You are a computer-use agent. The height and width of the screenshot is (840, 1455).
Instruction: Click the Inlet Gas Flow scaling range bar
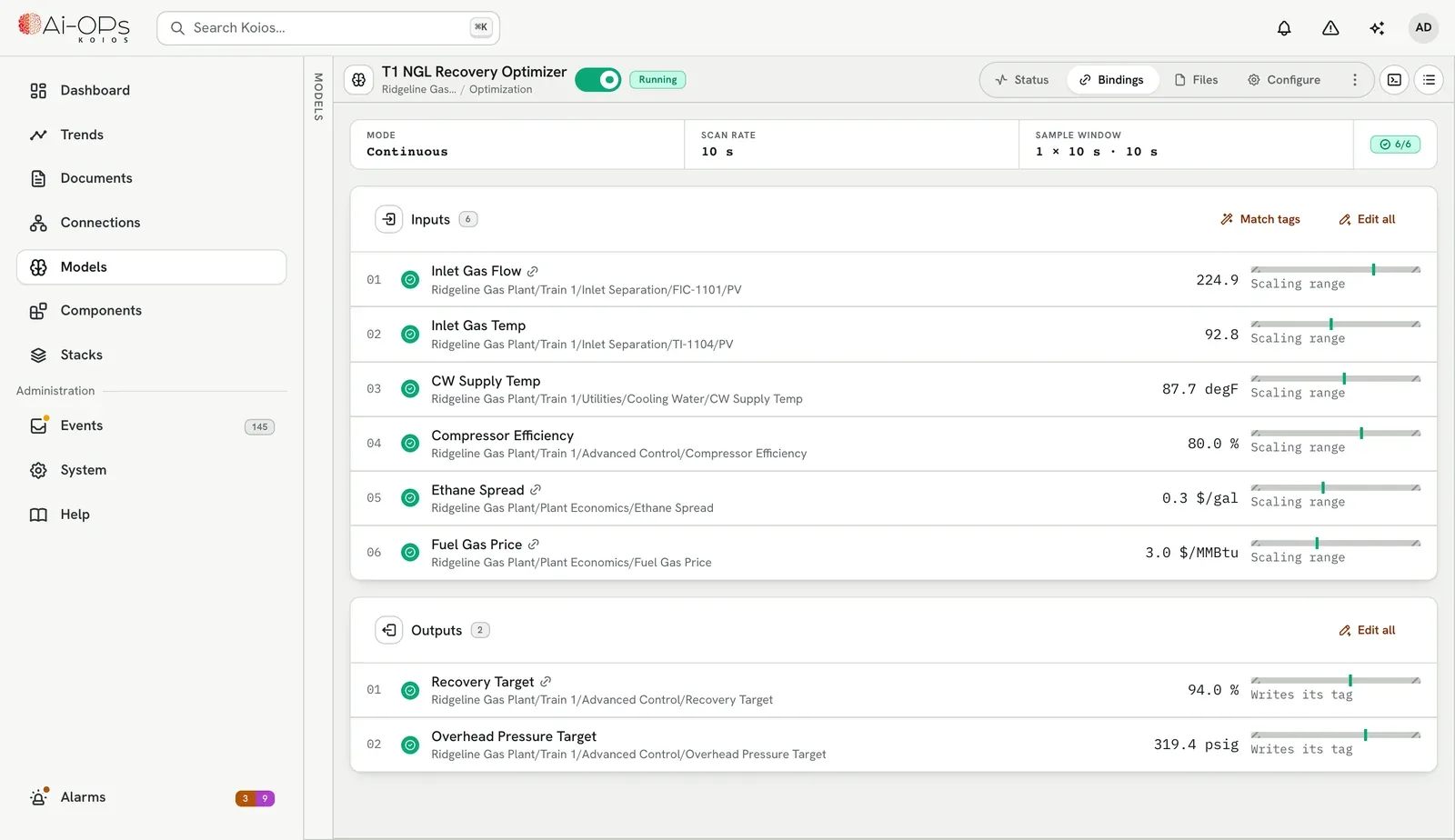tap(1335, 270)
